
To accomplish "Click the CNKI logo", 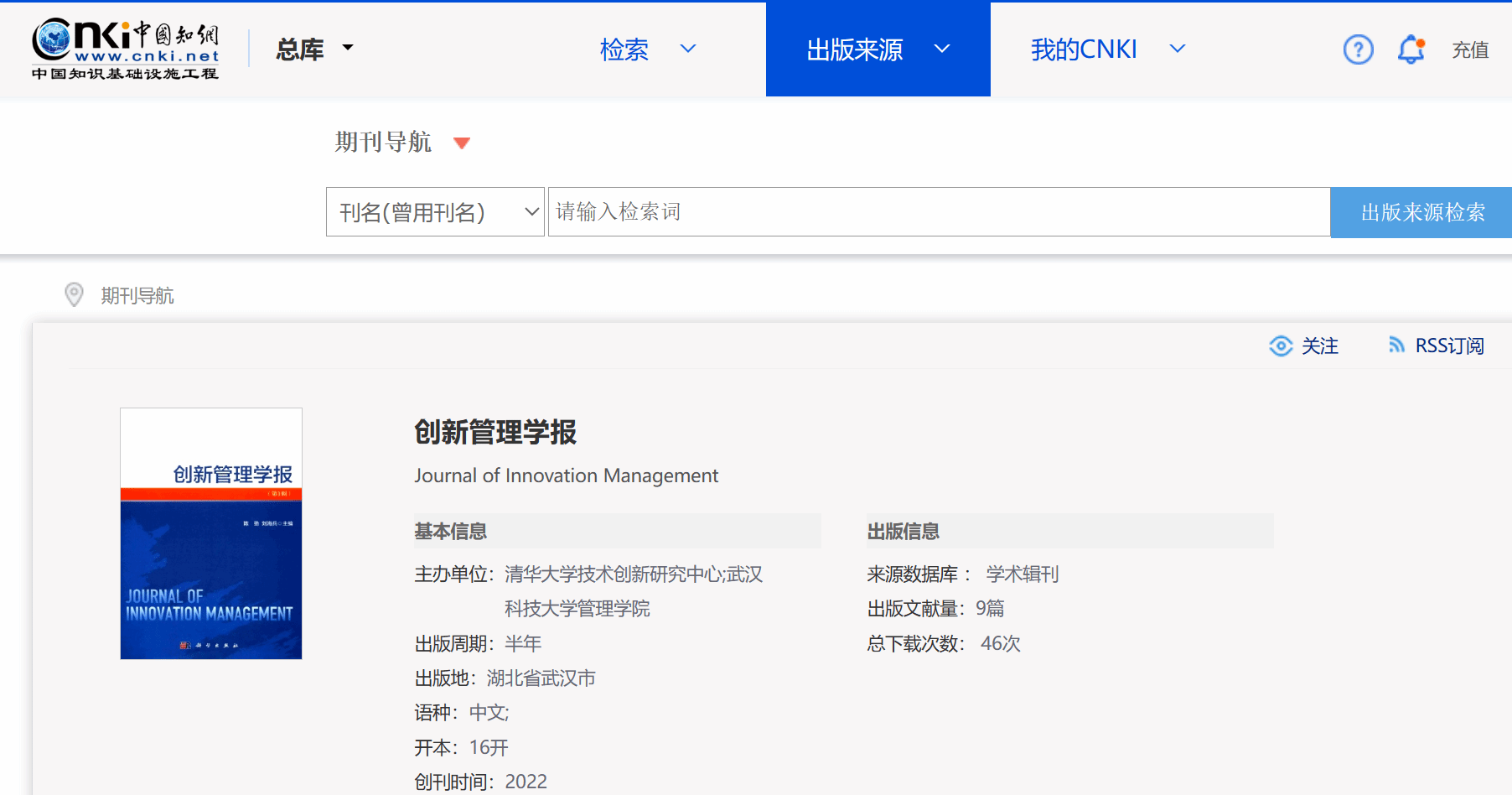I will point(126,49).
